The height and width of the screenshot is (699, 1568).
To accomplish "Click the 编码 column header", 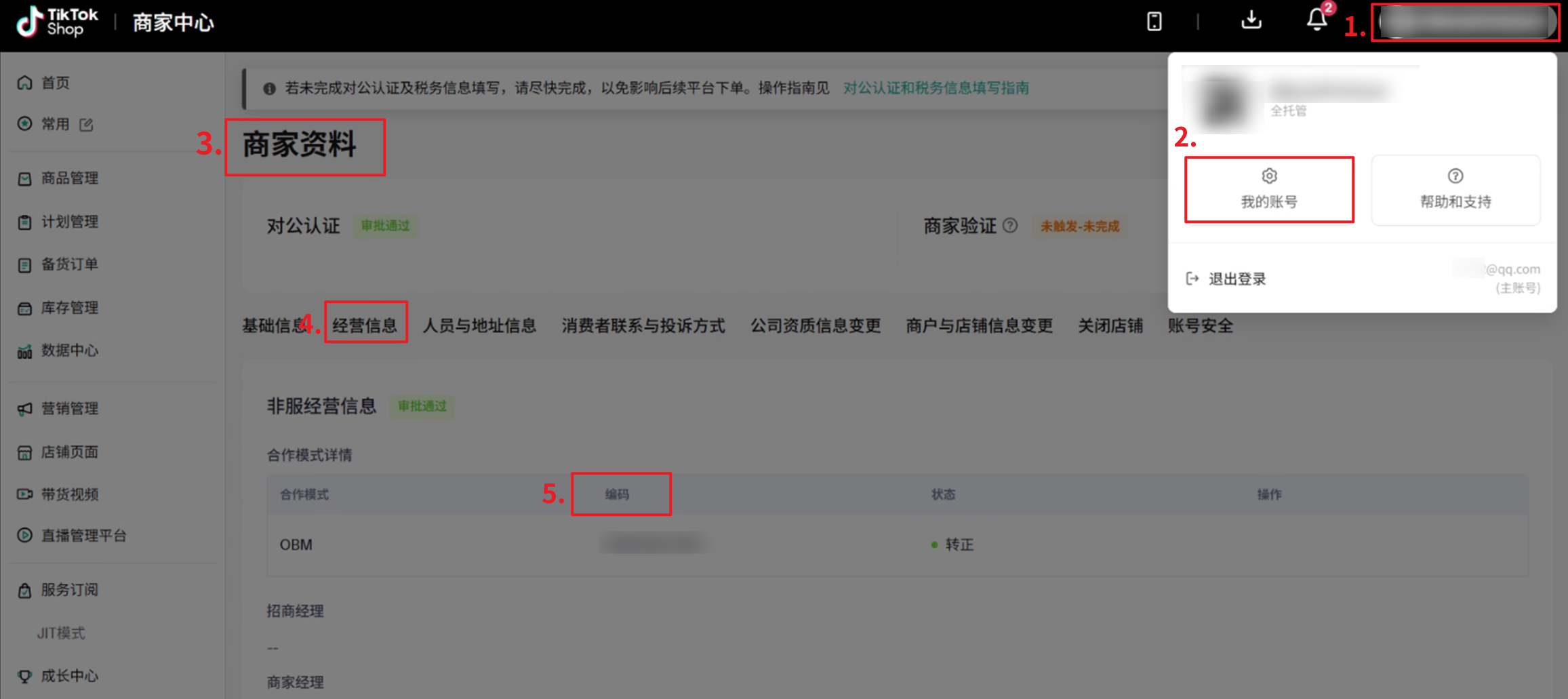I will point(617,494).
